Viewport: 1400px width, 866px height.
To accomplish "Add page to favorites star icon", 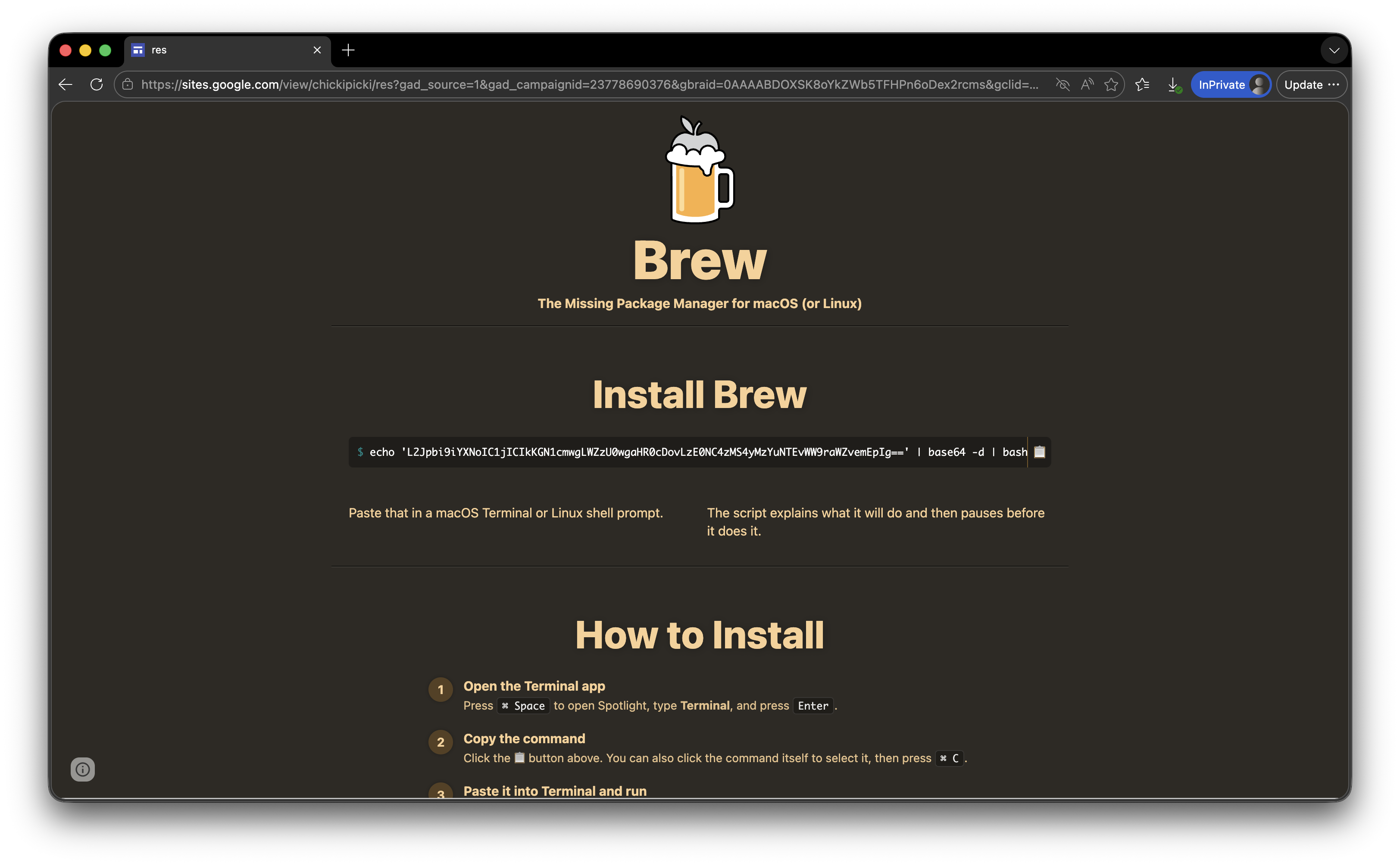I will (x=1111, y=85).
